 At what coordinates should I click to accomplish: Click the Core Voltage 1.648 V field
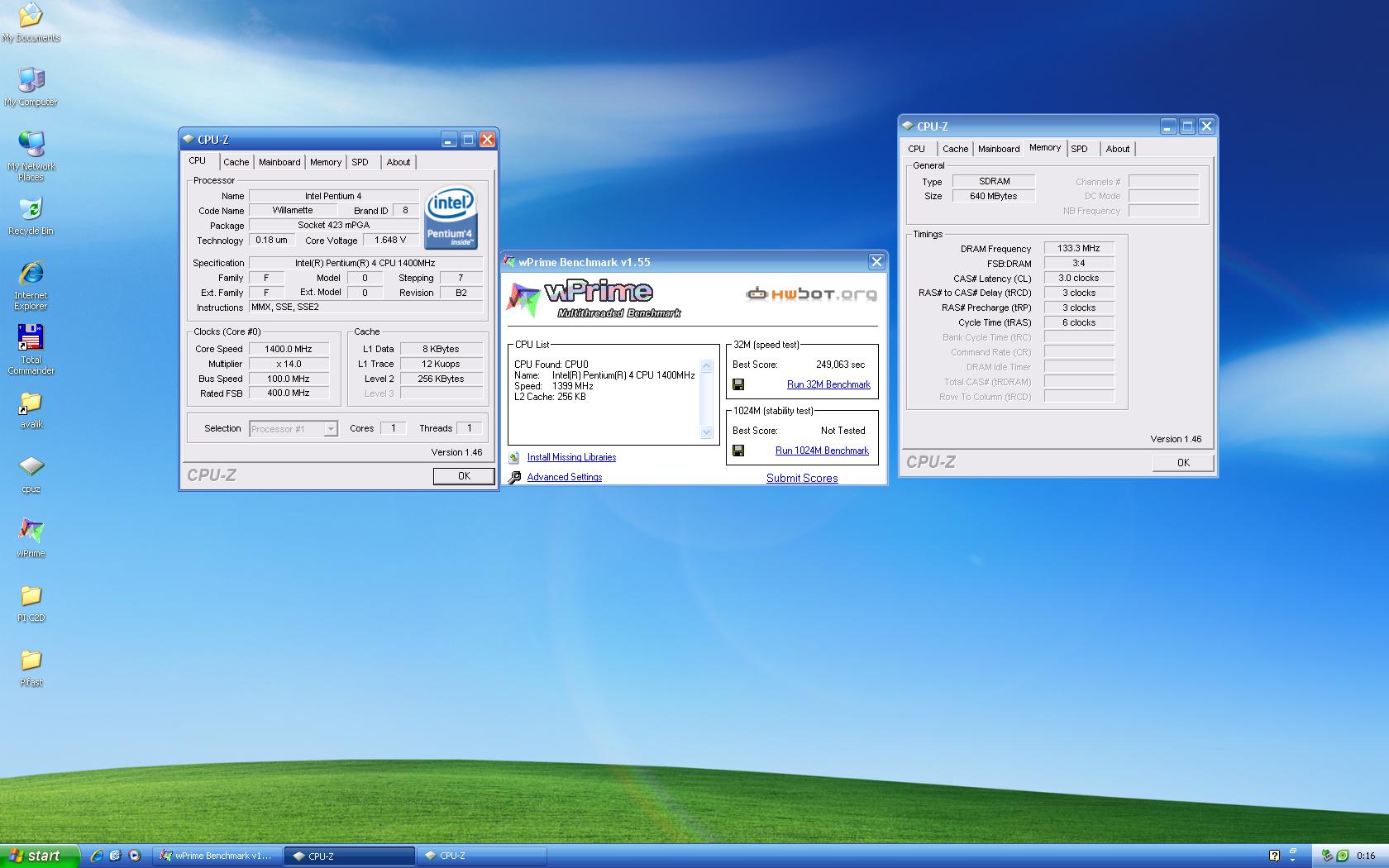[390, 240]
